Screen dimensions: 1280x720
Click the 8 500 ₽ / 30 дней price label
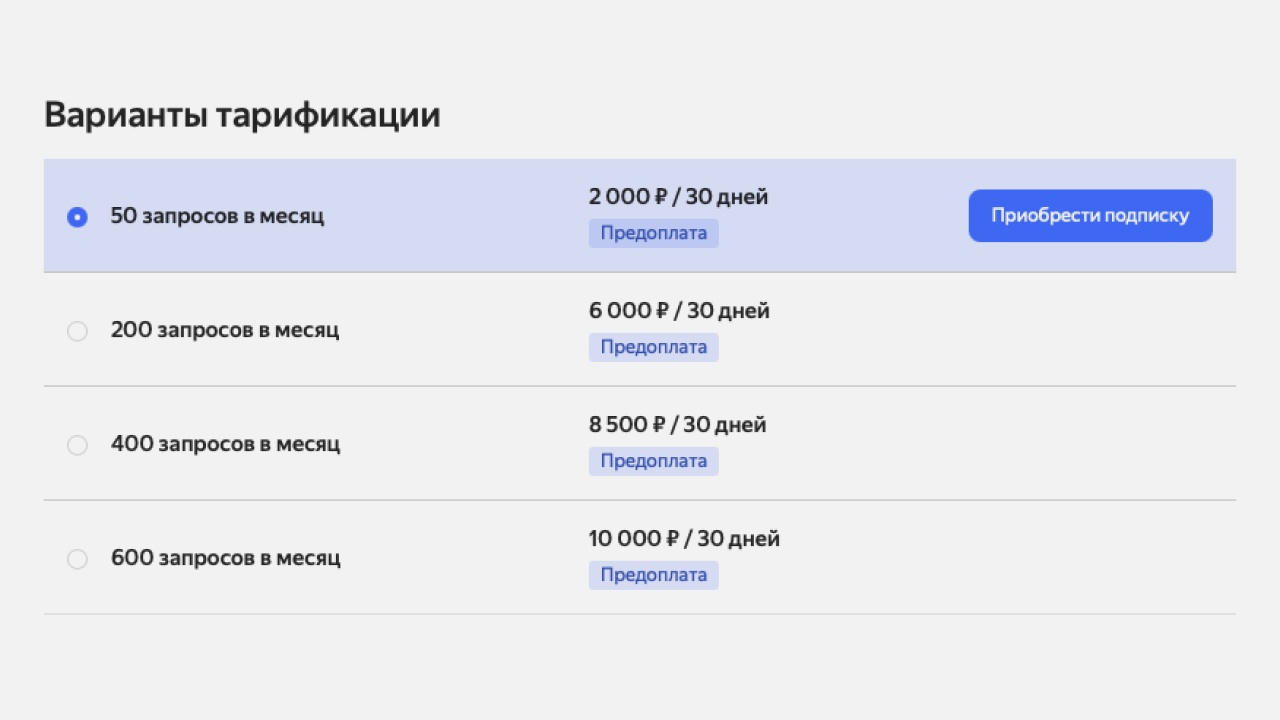click(x=677, y=425)
